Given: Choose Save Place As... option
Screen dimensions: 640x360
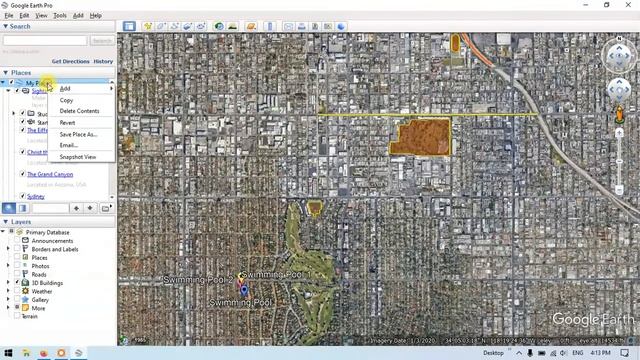Looking at the screenshot, I should [x=81, y=134].
